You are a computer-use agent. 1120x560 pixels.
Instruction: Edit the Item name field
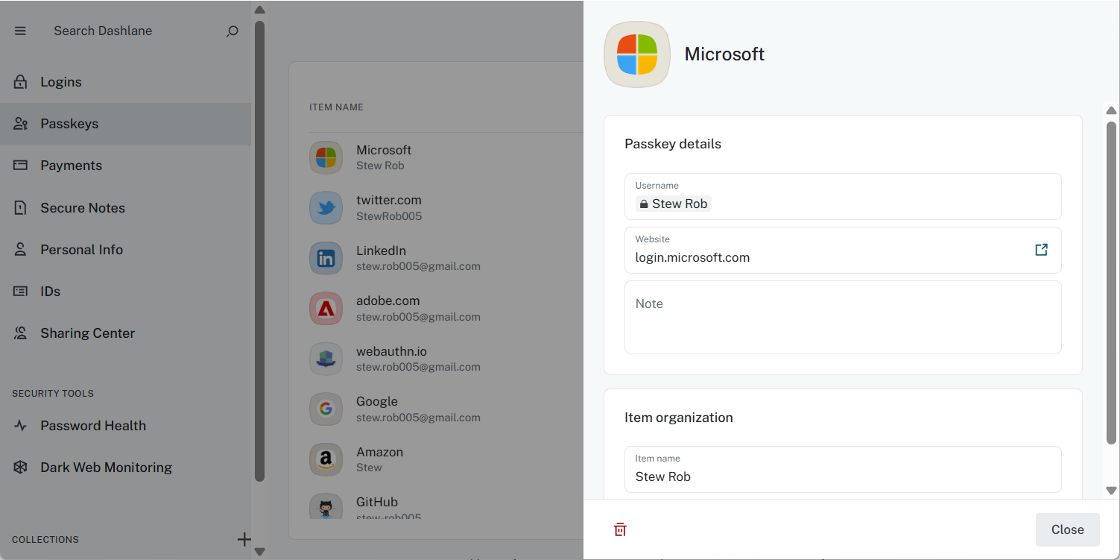(842, 476)
